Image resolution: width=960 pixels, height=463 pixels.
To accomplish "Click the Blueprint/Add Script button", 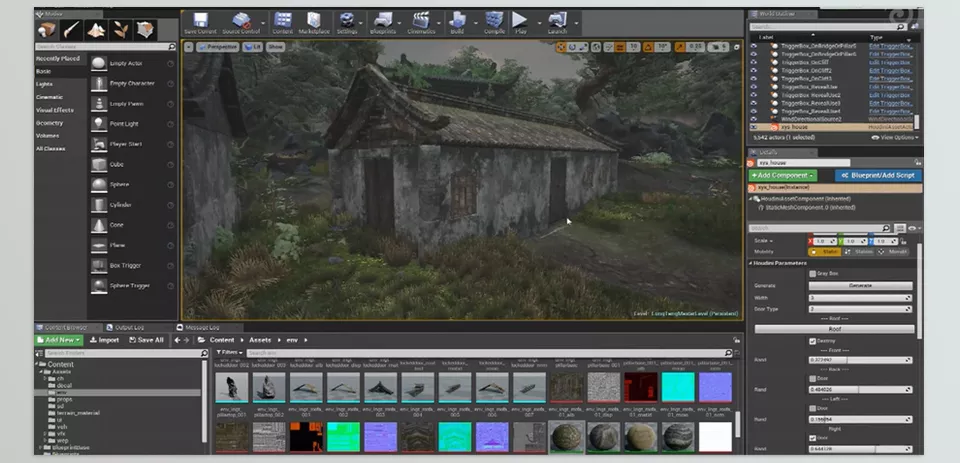I will click(878, 175).
